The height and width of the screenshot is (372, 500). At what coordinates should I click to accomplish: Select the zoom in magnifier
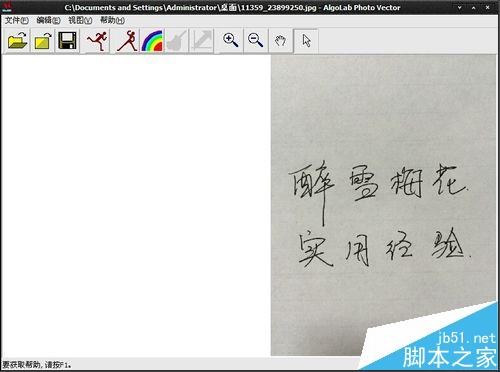pyautogui.click(x=231, y=41)
